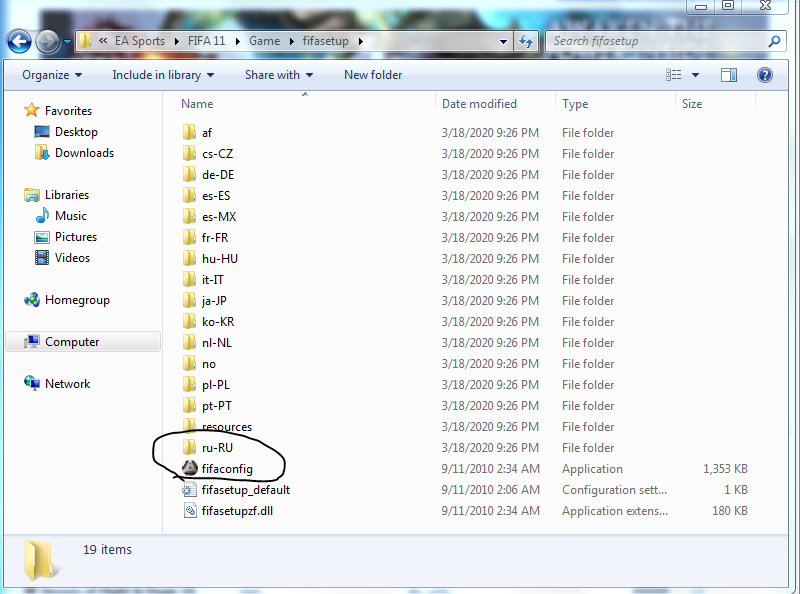
Task: Click the large folder icon in details pane
Action: 40,560
